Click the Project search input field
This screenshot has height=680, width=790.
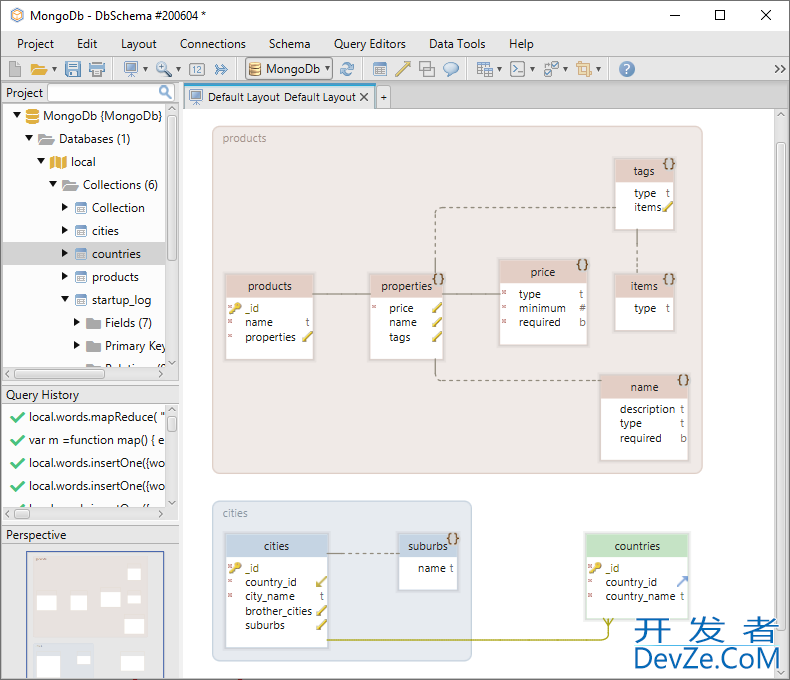pyautogui.click(x=103, y=92)
